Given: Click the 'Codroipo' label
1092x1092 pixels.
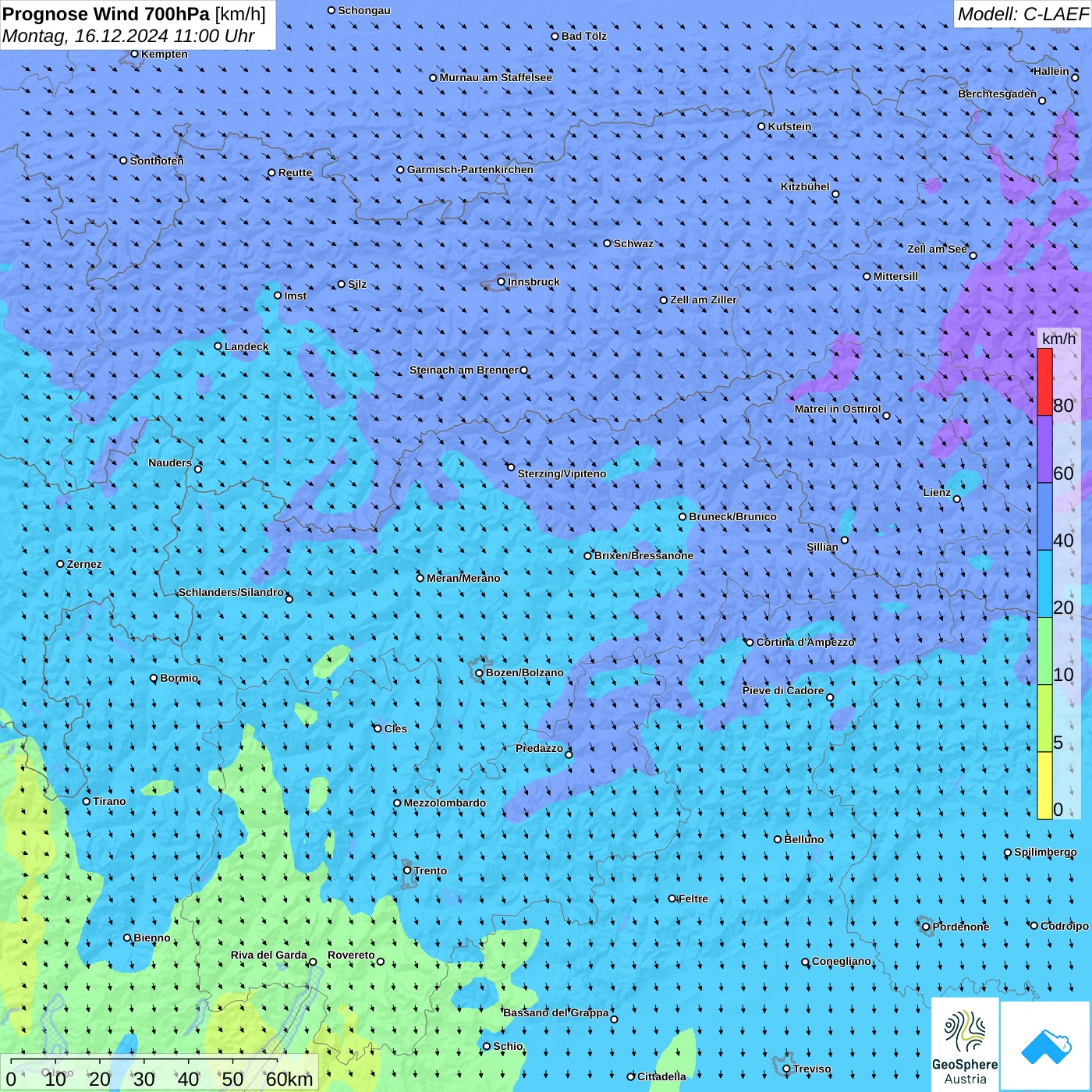Looking at the screenshot, I should tap(1065, 926).
